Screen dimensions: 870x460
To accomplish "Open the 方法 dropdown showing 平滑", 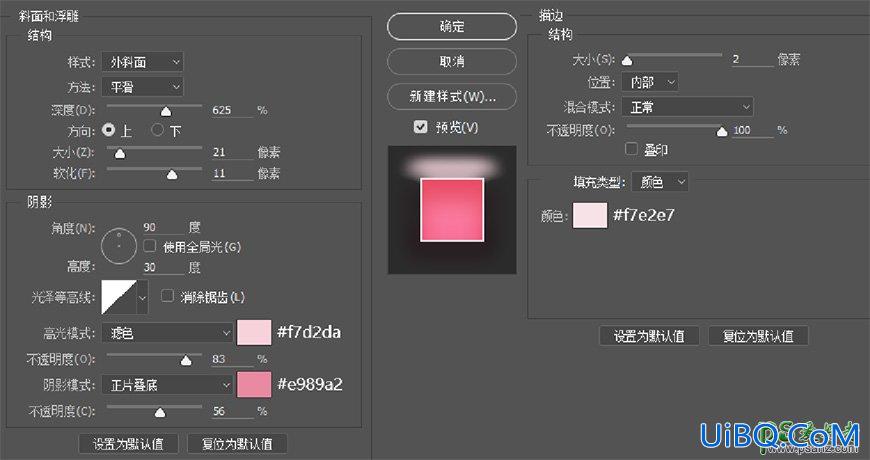I will [142, 87].
